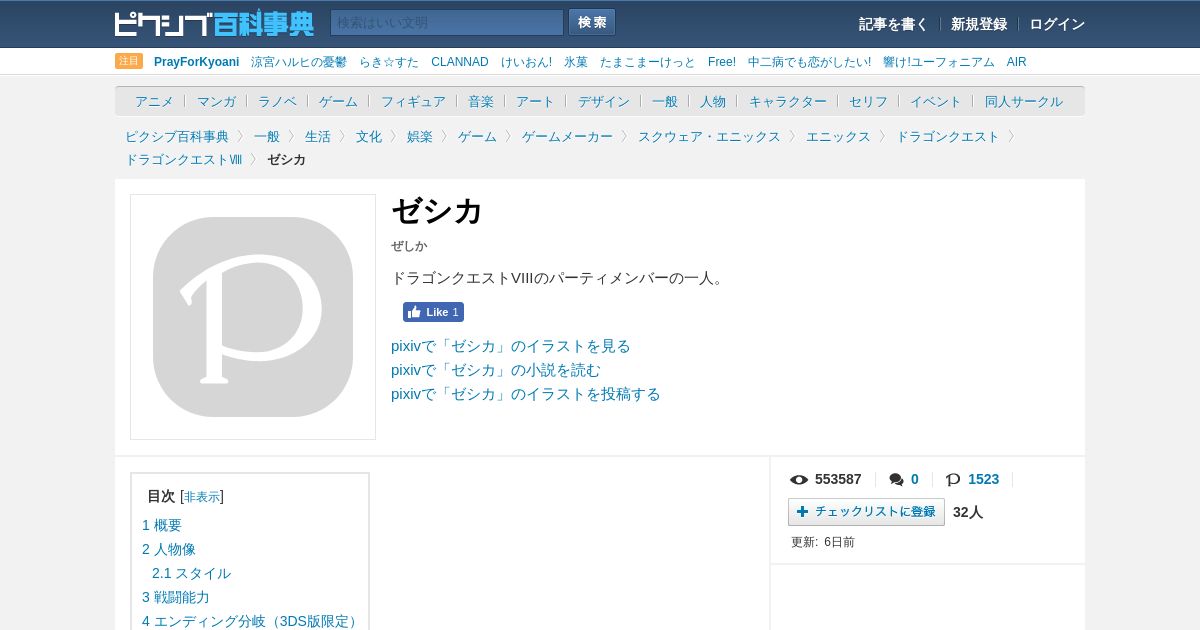Open たまこまーけっと trending tag
1200x630 pixels.
click(x=648, y=62)
